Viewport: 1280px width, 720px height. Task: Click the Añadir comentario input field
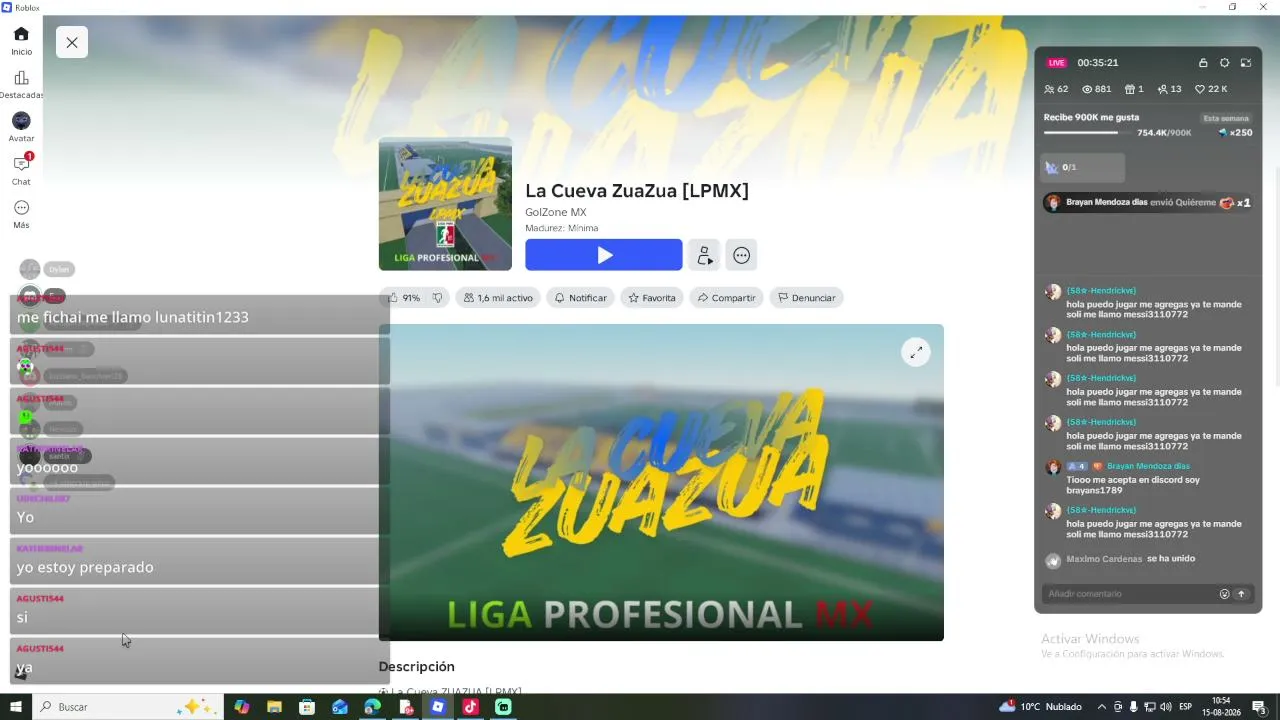pos(1130,594)
